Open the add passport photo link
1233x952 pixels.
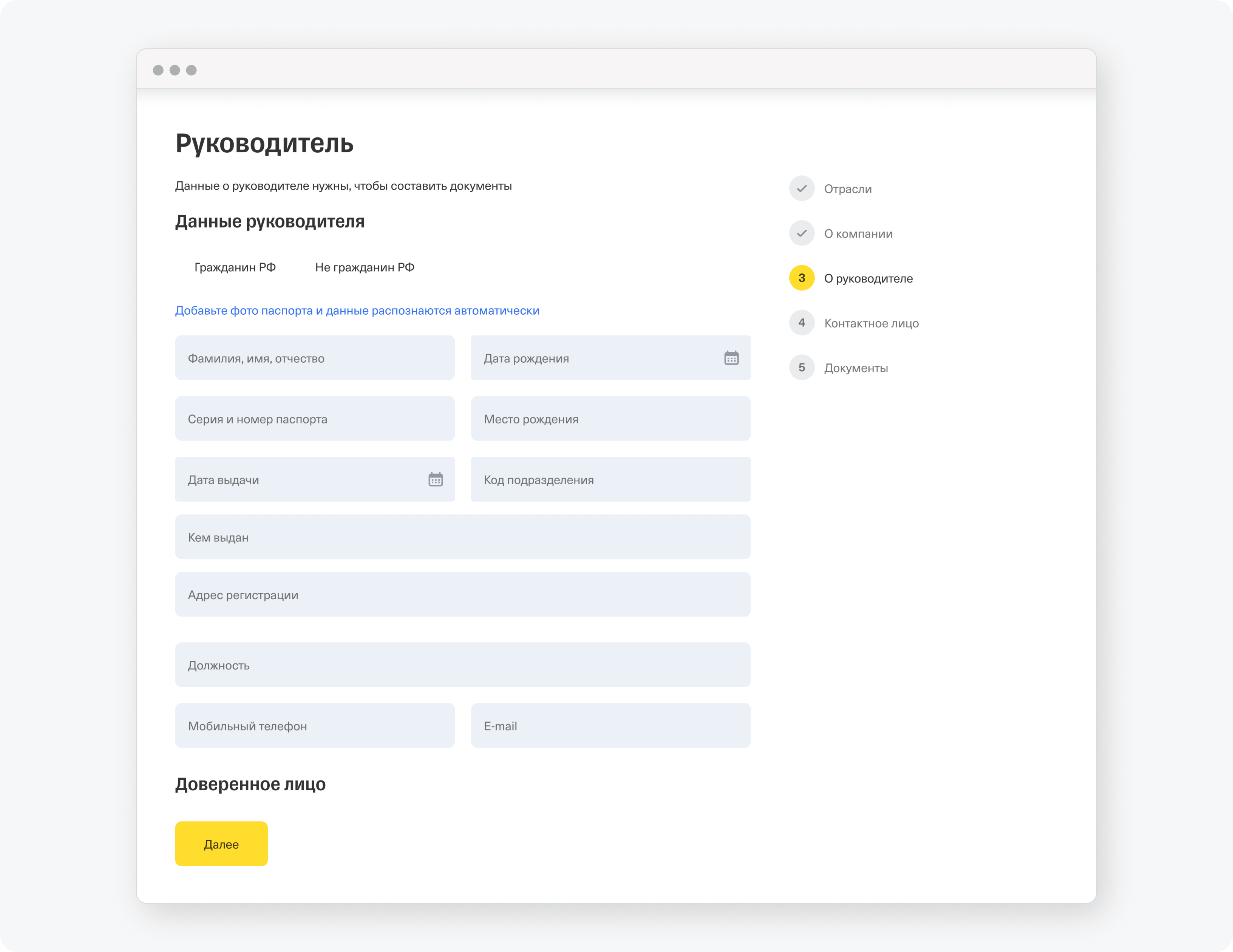[x=357, y=311]
